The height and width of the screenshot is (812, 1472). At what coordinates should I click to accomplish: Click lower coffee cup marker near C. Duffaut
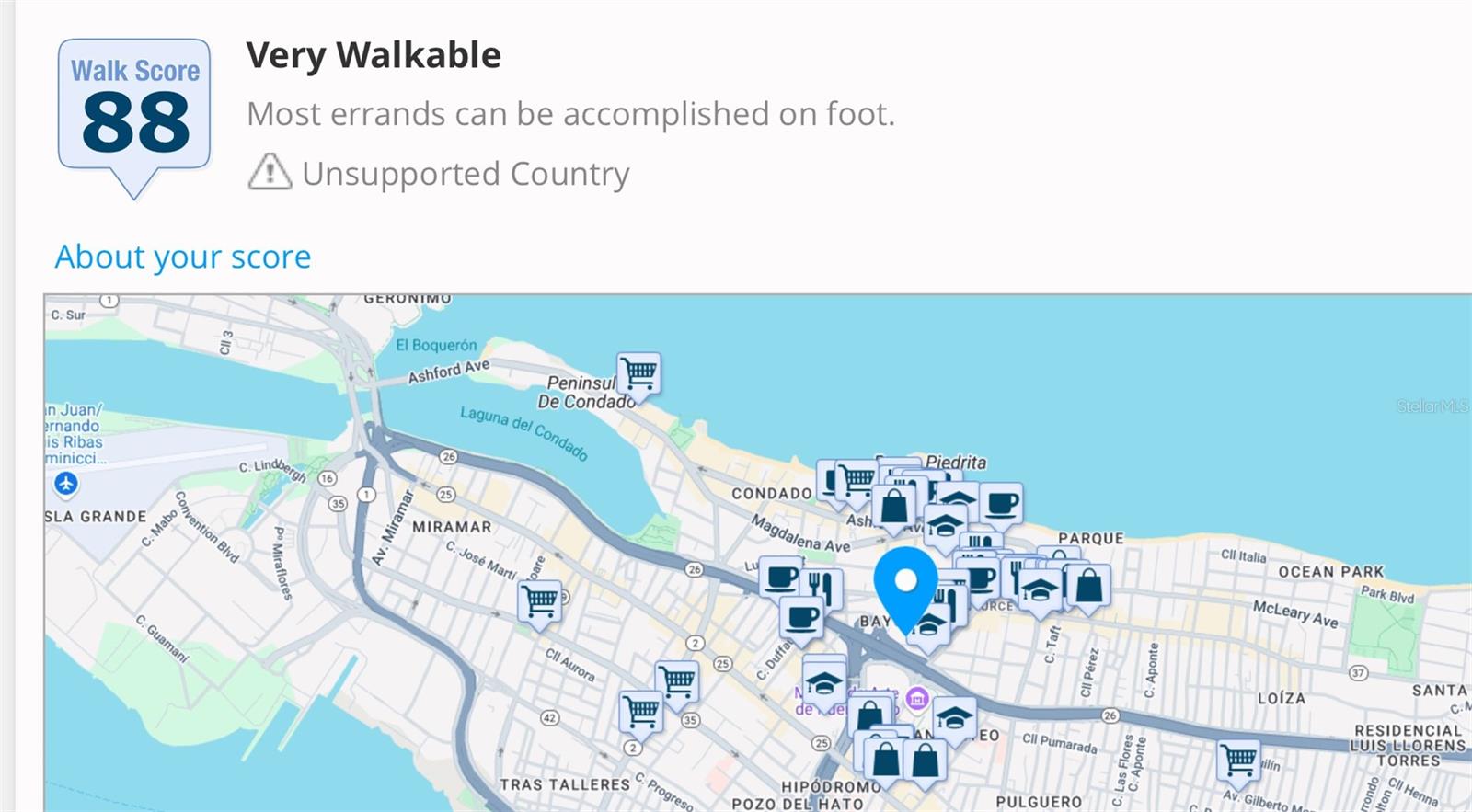801,615
